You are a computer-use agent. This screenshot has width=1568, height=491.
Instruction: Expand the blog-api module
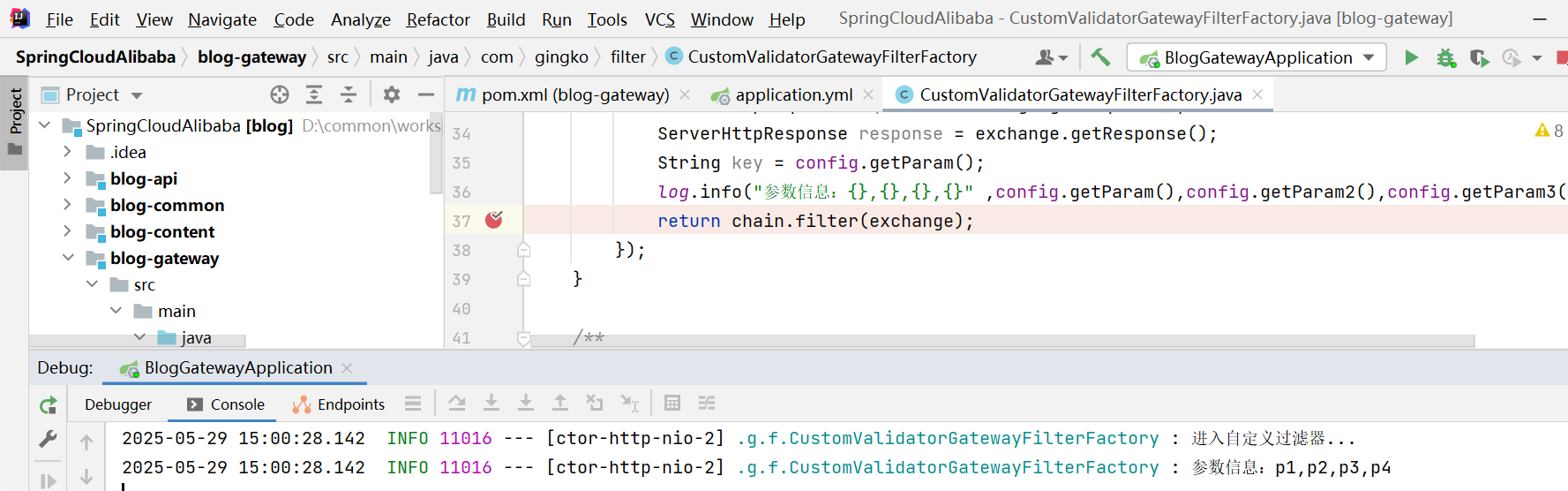pyautogui.click(x=67, y=178)
